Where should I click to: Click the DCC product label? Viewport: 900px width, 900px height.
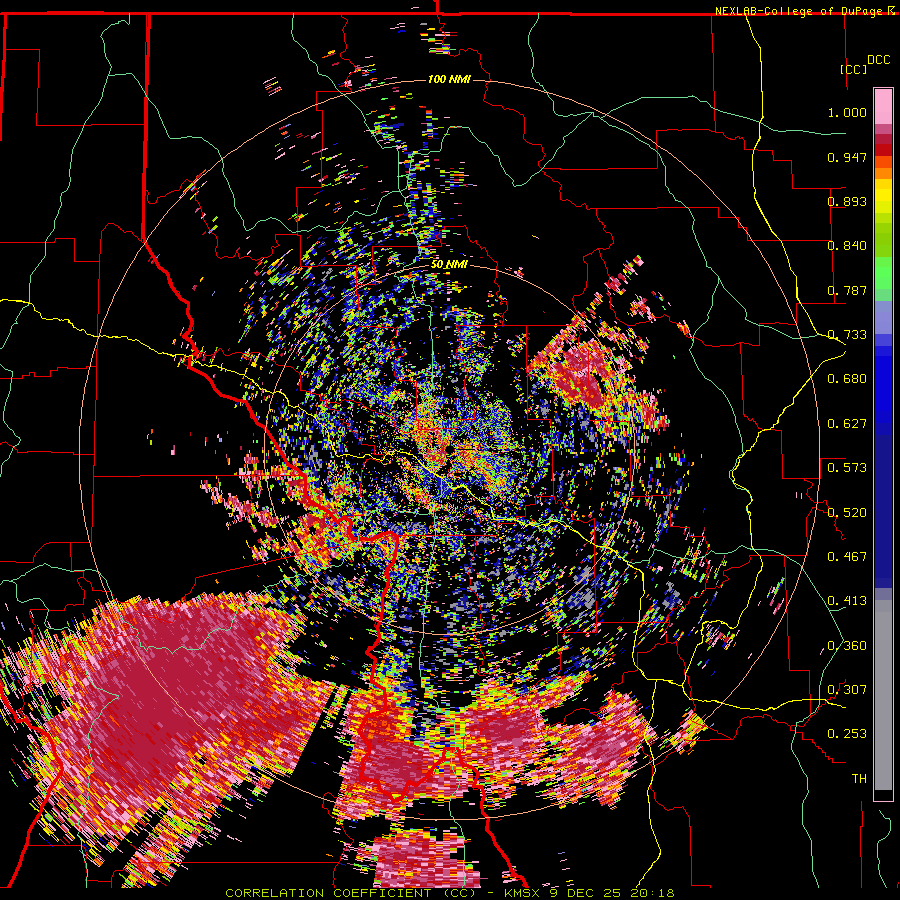pos(879,59)
